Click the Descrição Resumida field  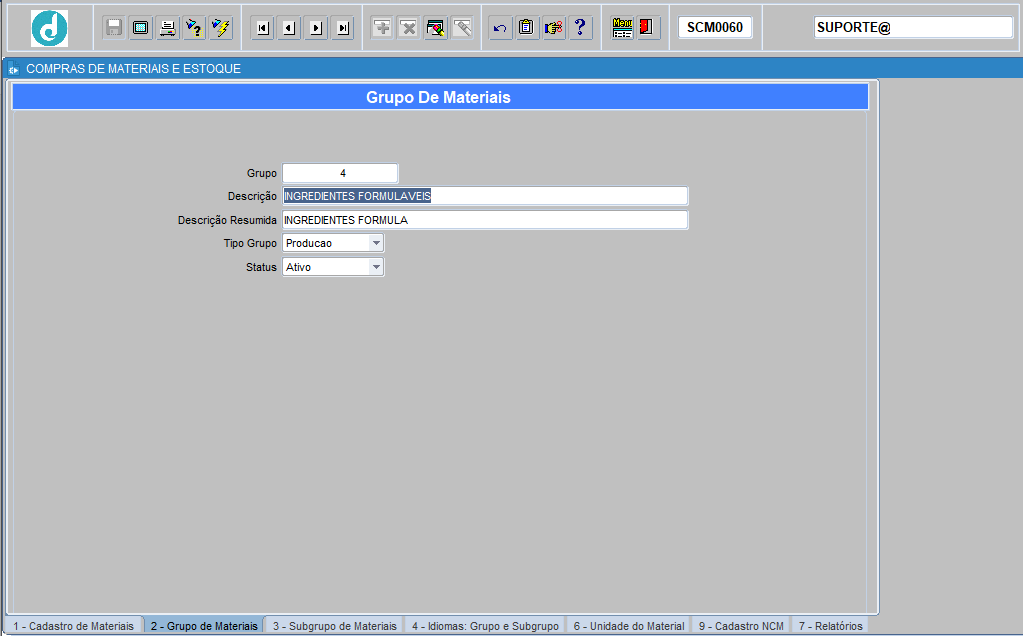pyautogui.click(x=485, y=220)
